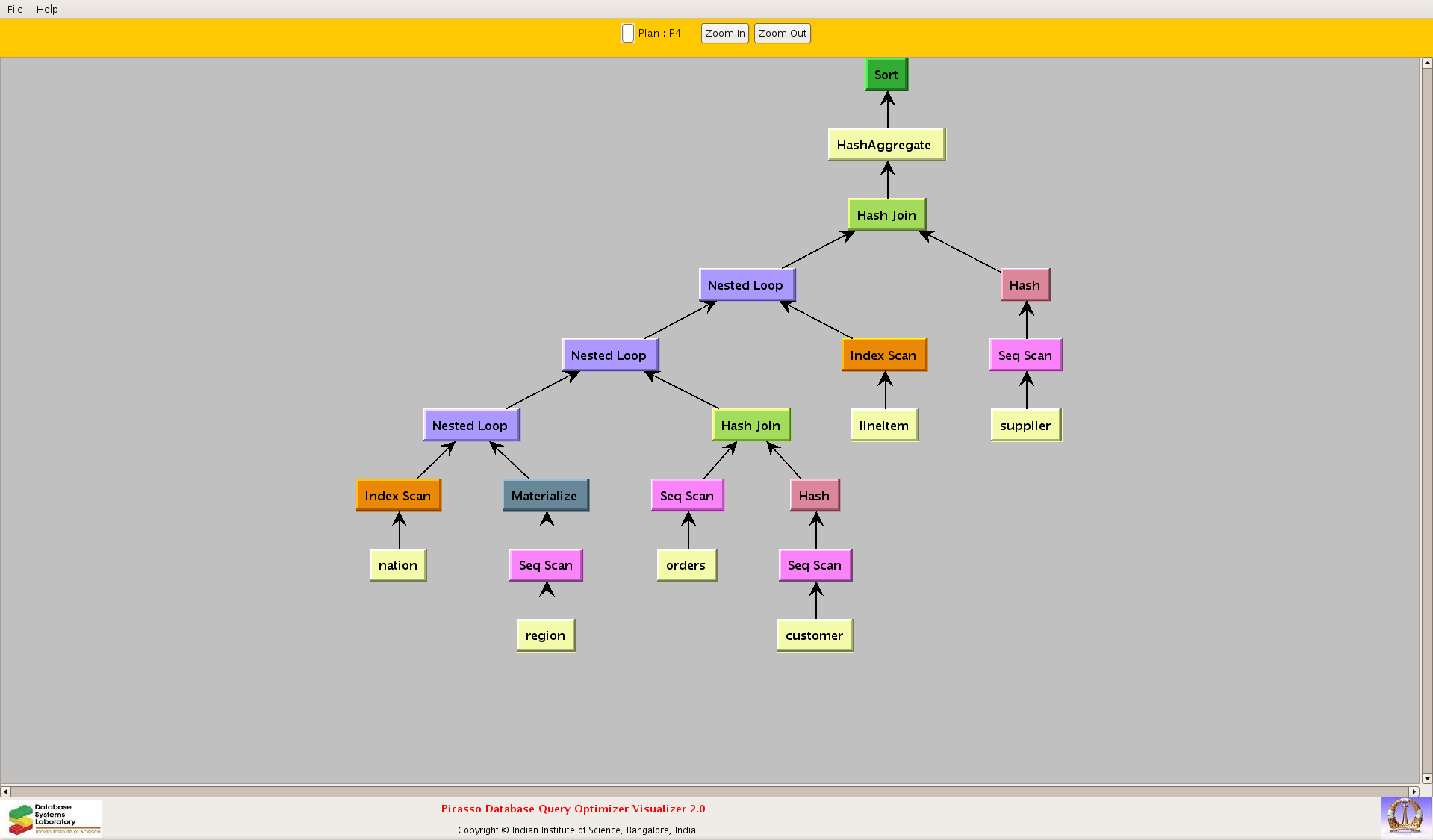Click the Indian Institute of Science emblem
Screen dimensions: 1433x840
click(1405, 816)
